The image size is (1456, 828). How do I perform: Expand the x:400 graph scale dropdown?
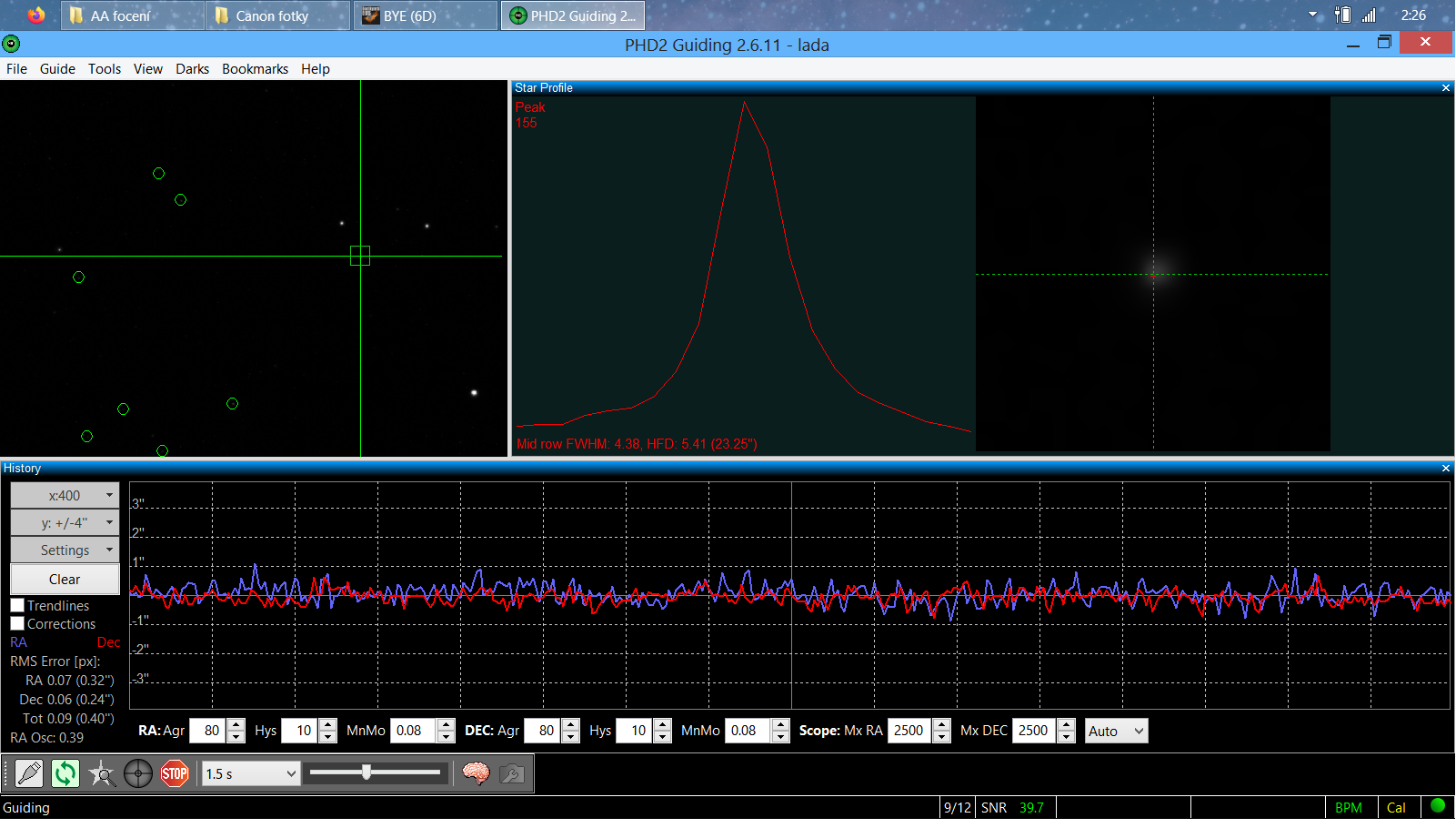tap(65, 495)
